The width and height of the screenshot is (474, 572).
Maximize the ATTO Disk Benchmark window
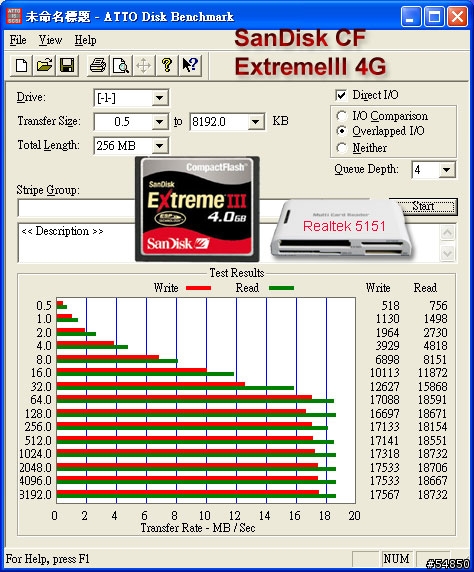pyautogui.click(x=434, y=16)
